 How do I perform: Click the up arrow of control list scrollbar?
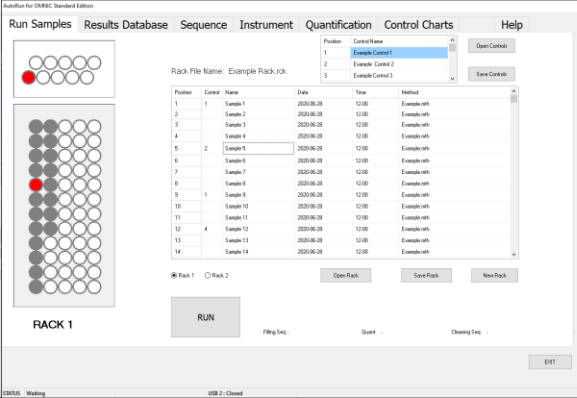click(x=453, y=40)
